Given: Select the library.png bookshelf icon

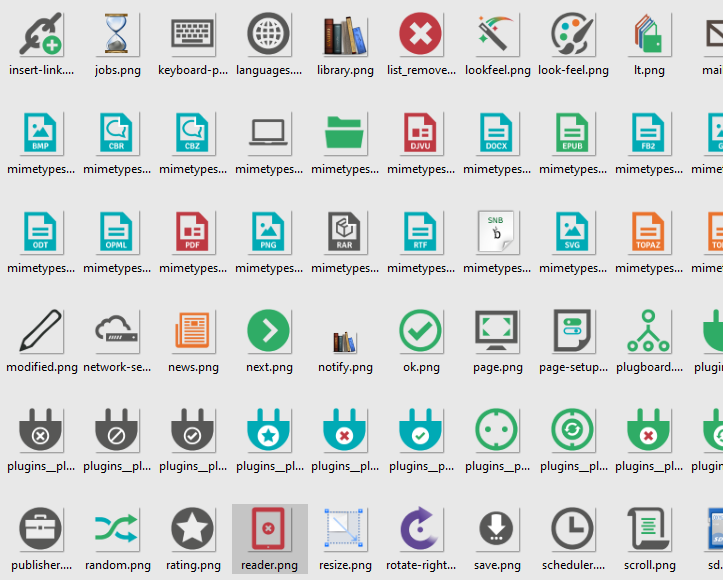Looking at the screenshot, I should pos(345,35).
